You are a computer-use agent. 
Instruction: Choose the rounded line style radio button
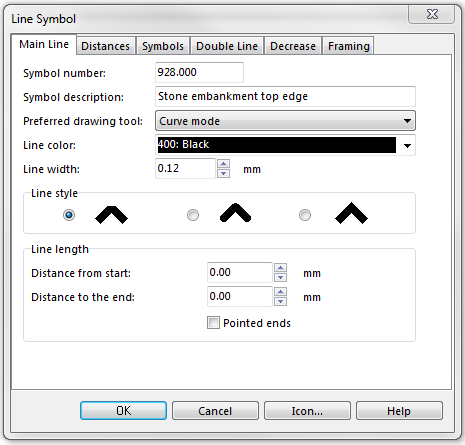[193, 215]
